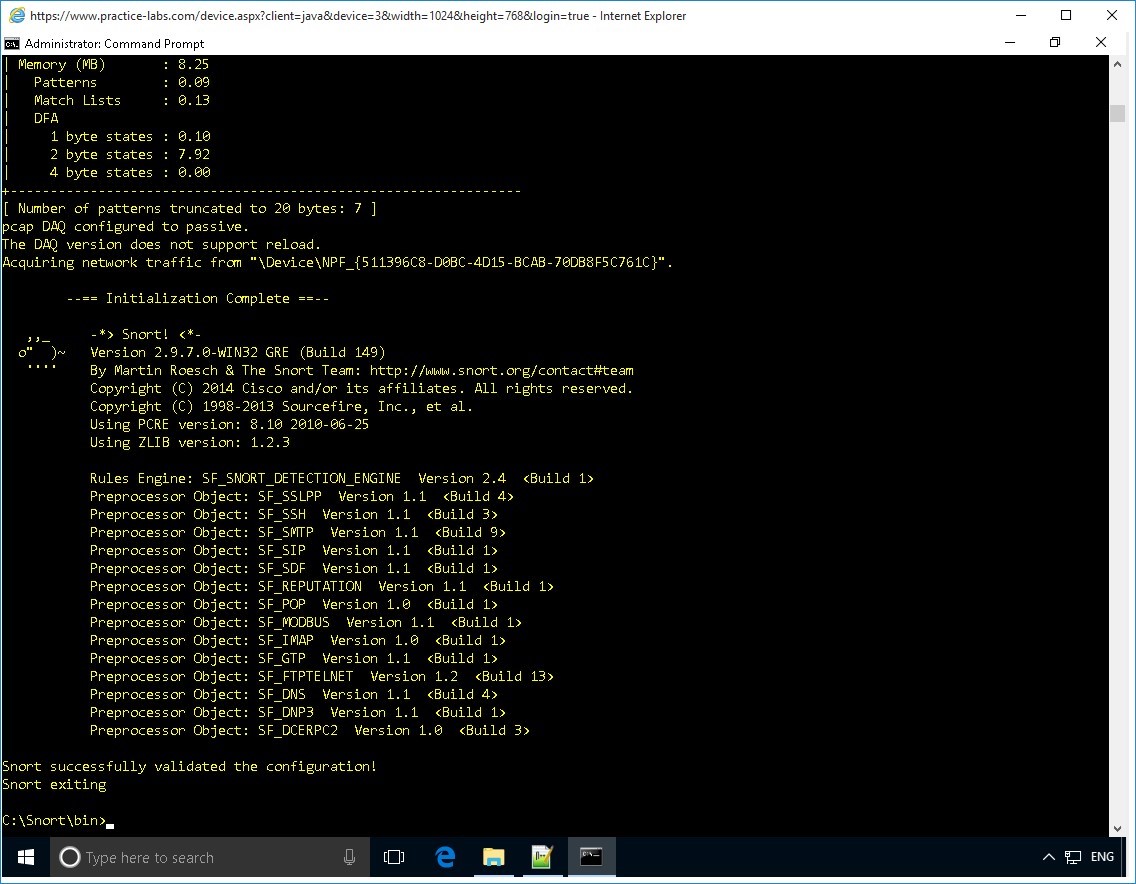Click the scrollbar up arrow in Command Prompt

click(x=1117, y=65)
